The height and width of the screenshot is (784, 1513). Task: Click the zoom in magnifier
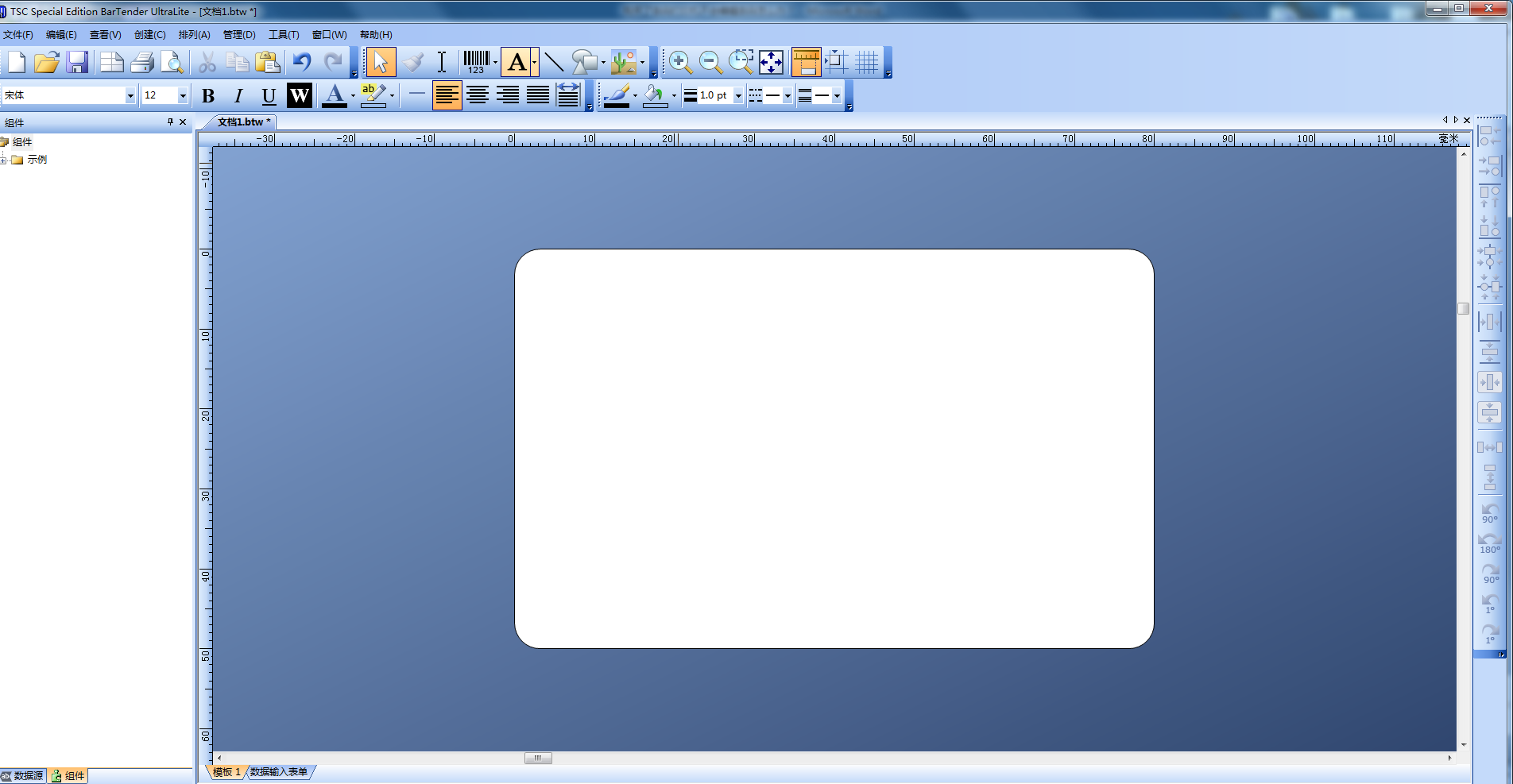click(680, 62)
